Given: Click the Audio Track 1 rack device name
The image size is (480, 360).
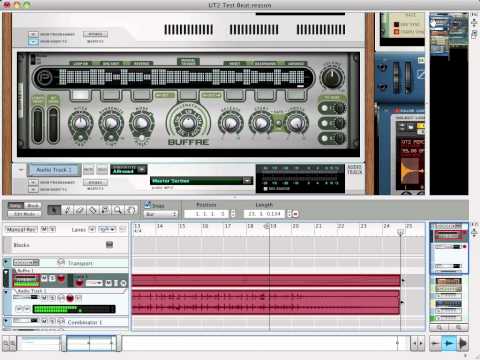Looking at the screenshot, I should [x=54, y=170].
